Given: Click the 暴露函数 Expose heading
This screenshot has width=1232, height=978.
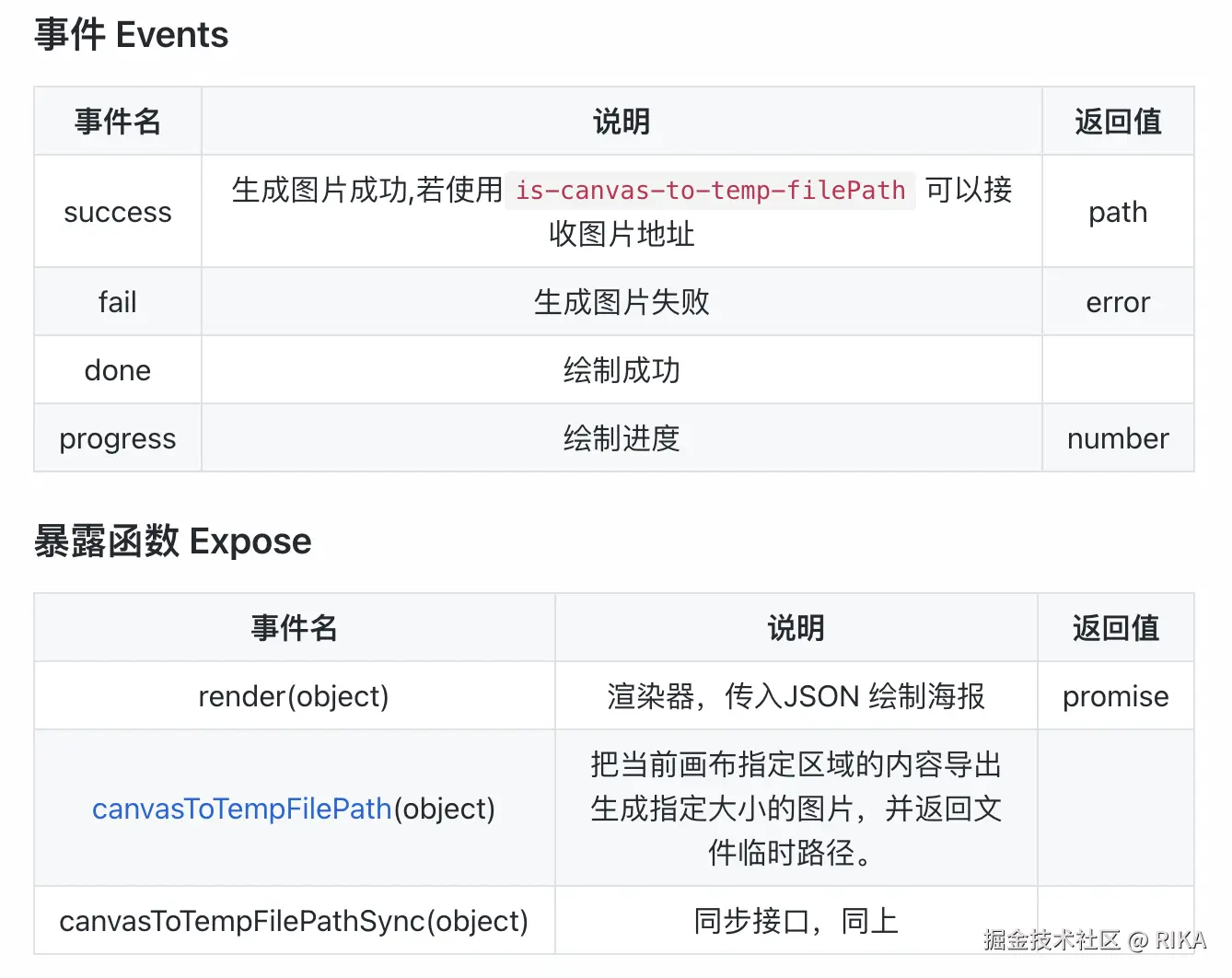Looking at the screenshot, I should pos(172,541).
